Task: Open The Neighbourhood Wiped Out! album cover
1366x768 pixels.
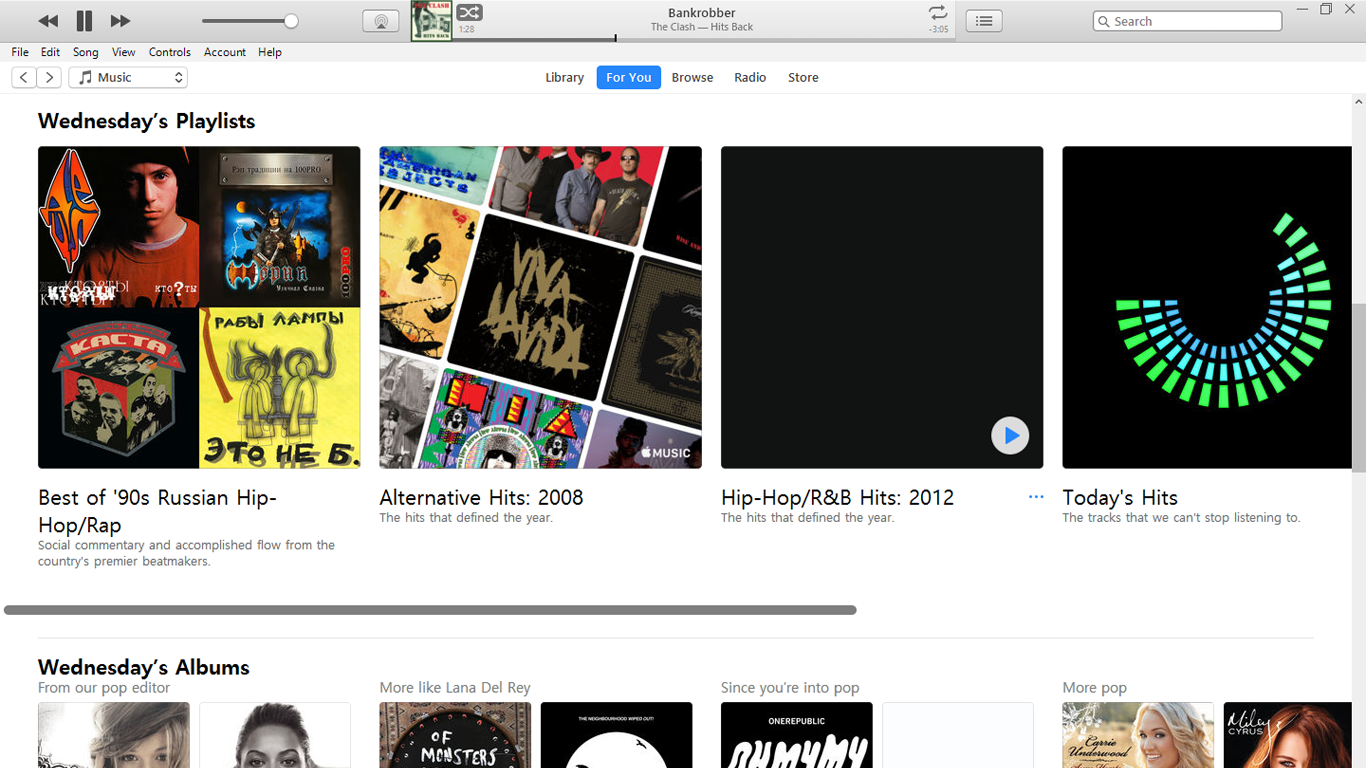Action: 616,735
